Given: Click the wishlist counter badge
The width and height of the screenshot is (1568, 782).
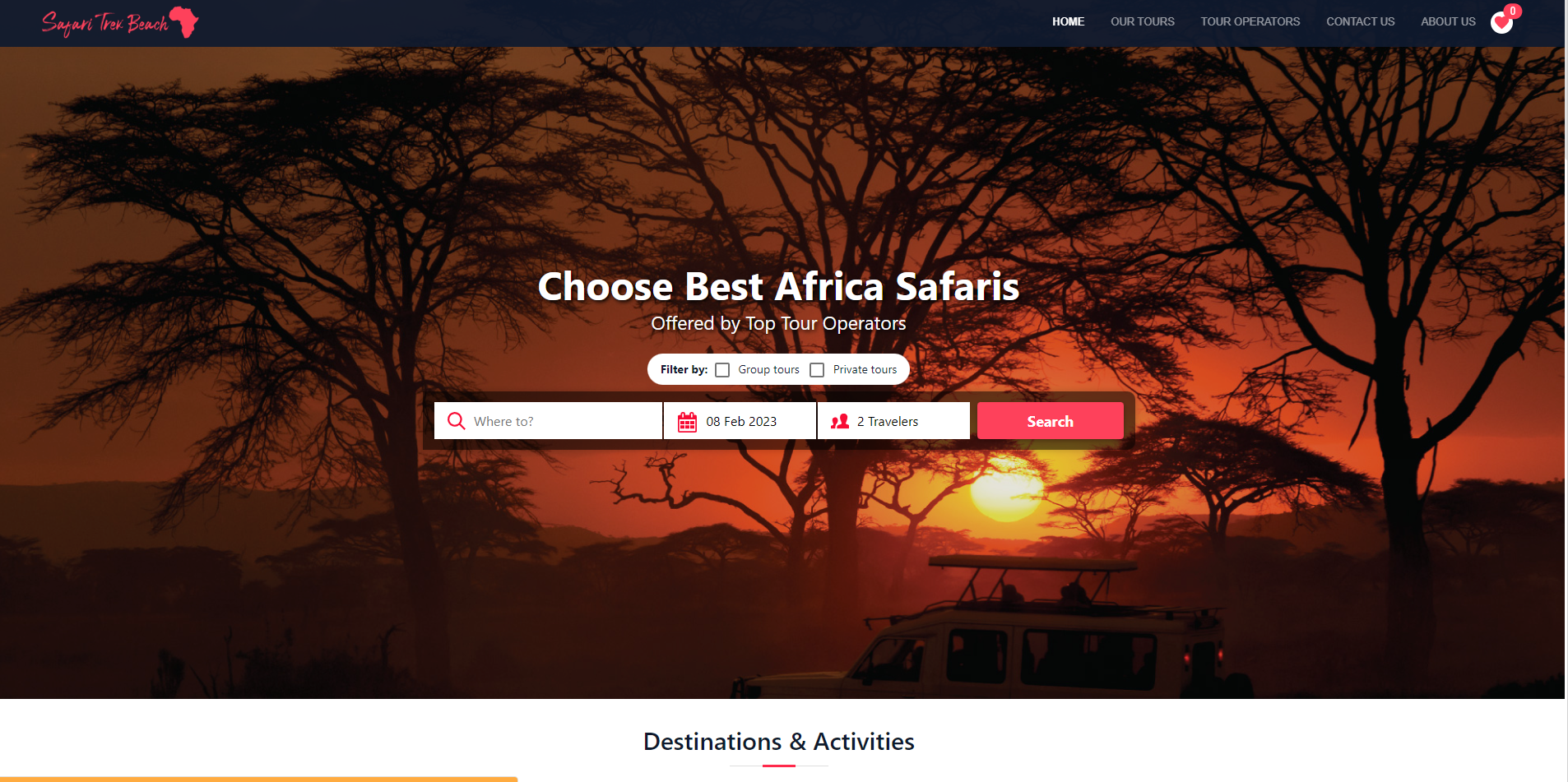Looking at the screenshot, I should pos(1512,12).
